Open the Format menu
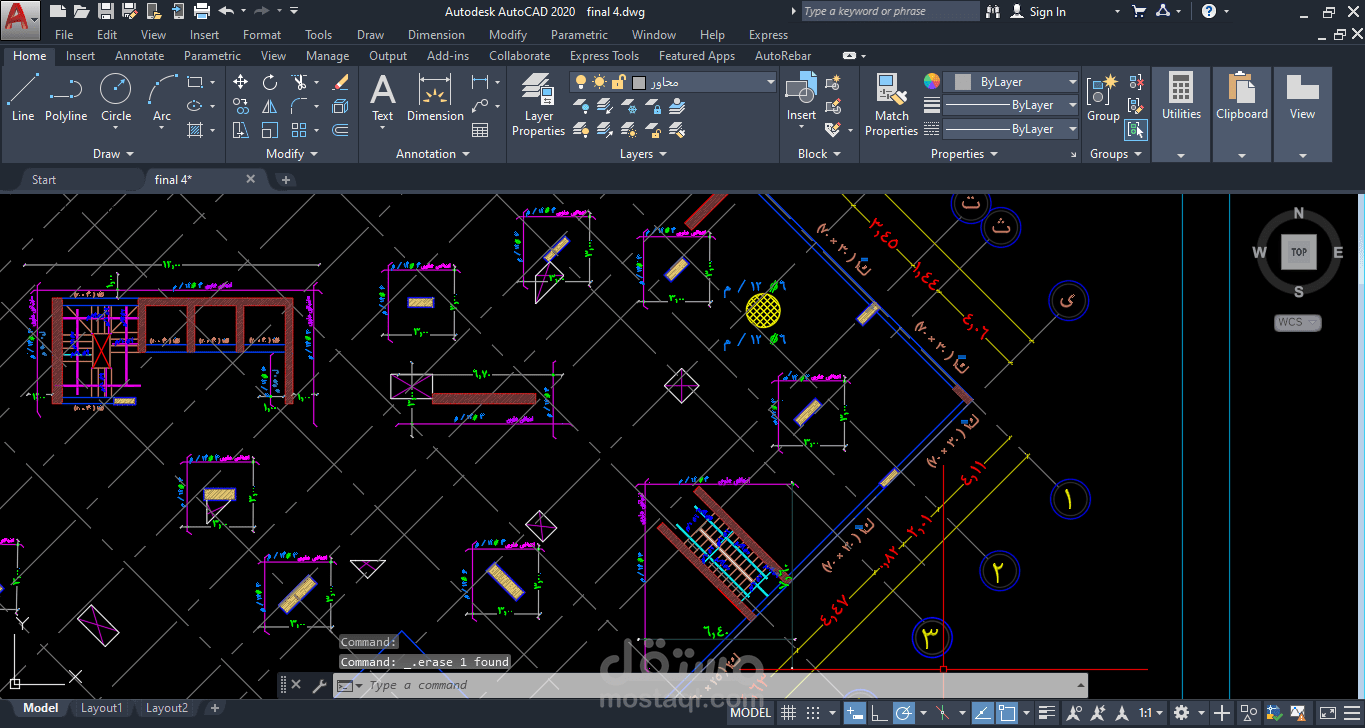The width and height of the screenshot is (1365, 728). pos(262,35)
